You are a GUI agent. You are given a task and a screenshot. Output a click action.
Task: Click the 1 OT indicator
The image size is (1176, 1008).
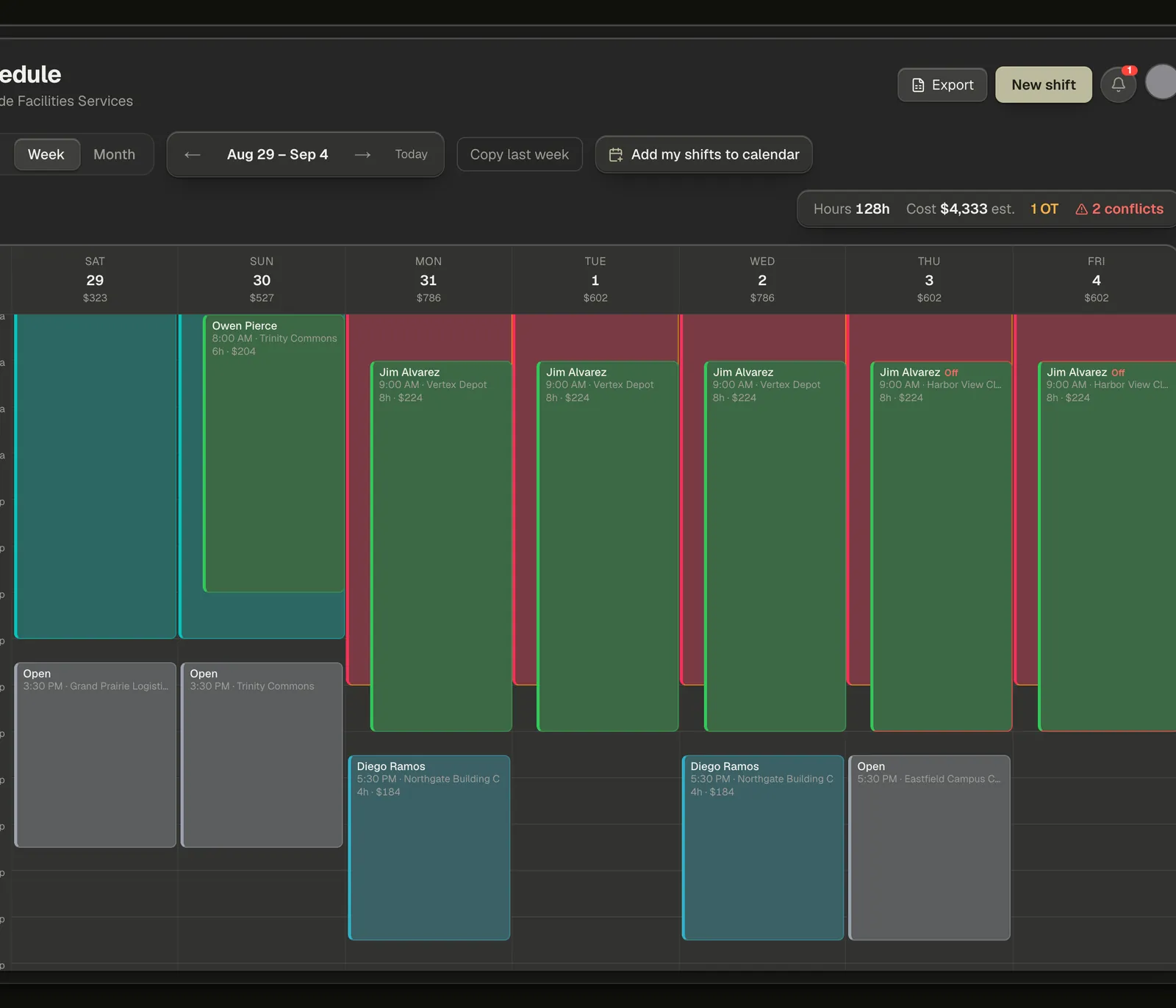coord(1044,209)
